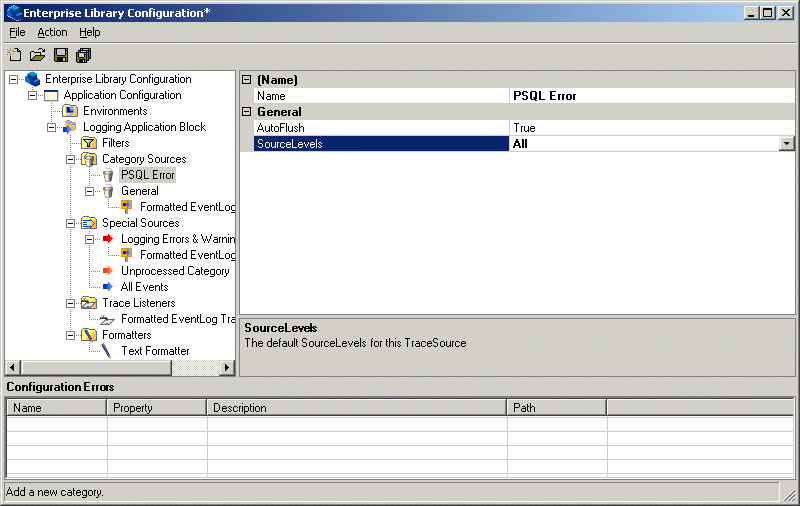Screen dimensions: 800x506
Task: Open the Action menu
Action: [x=52, y=32]
